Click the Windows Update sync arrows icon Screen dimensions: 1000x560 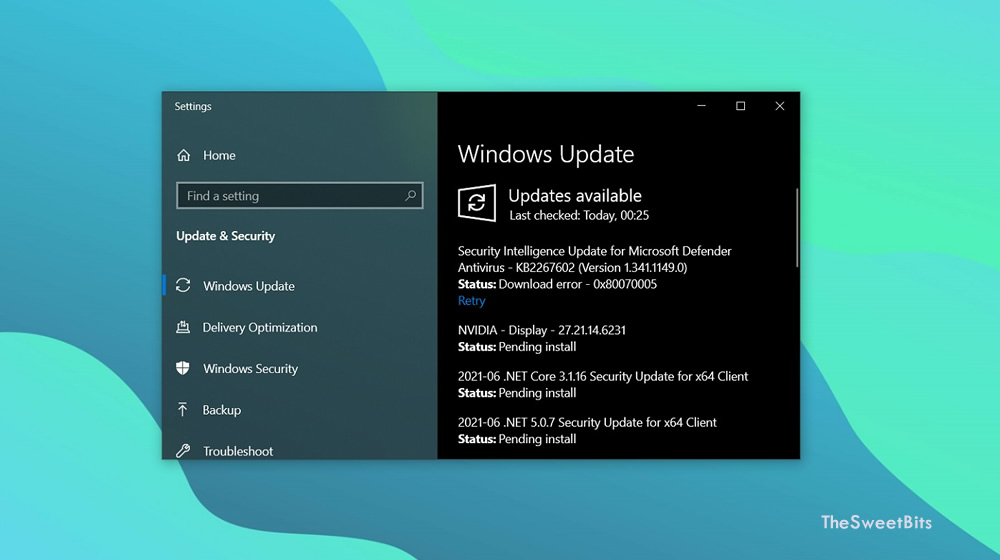(x=183, y=285)
